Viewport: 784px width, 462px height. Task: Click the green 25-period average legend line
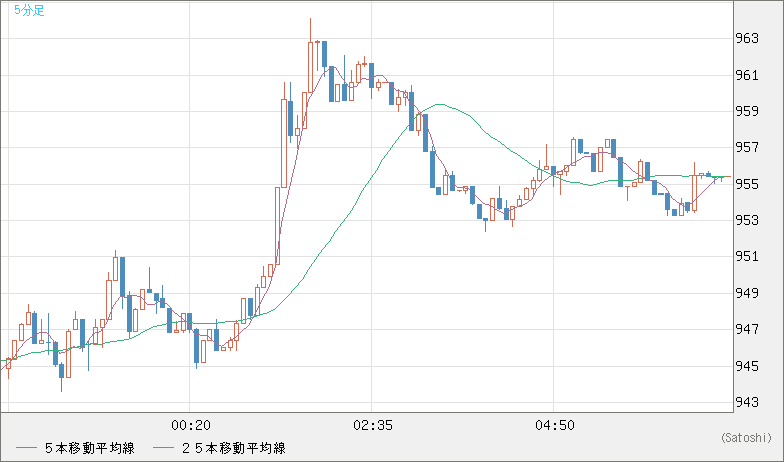[164, 448]
